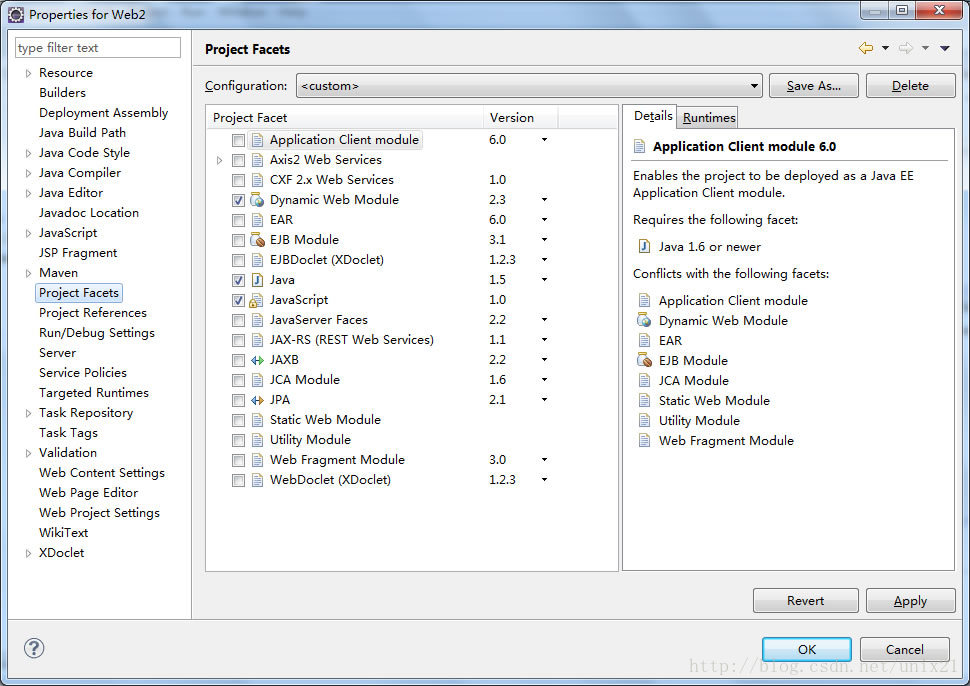The image size is (970, 686).
Task: Check the JavaServer Faces checkbox
Action: 238,320
